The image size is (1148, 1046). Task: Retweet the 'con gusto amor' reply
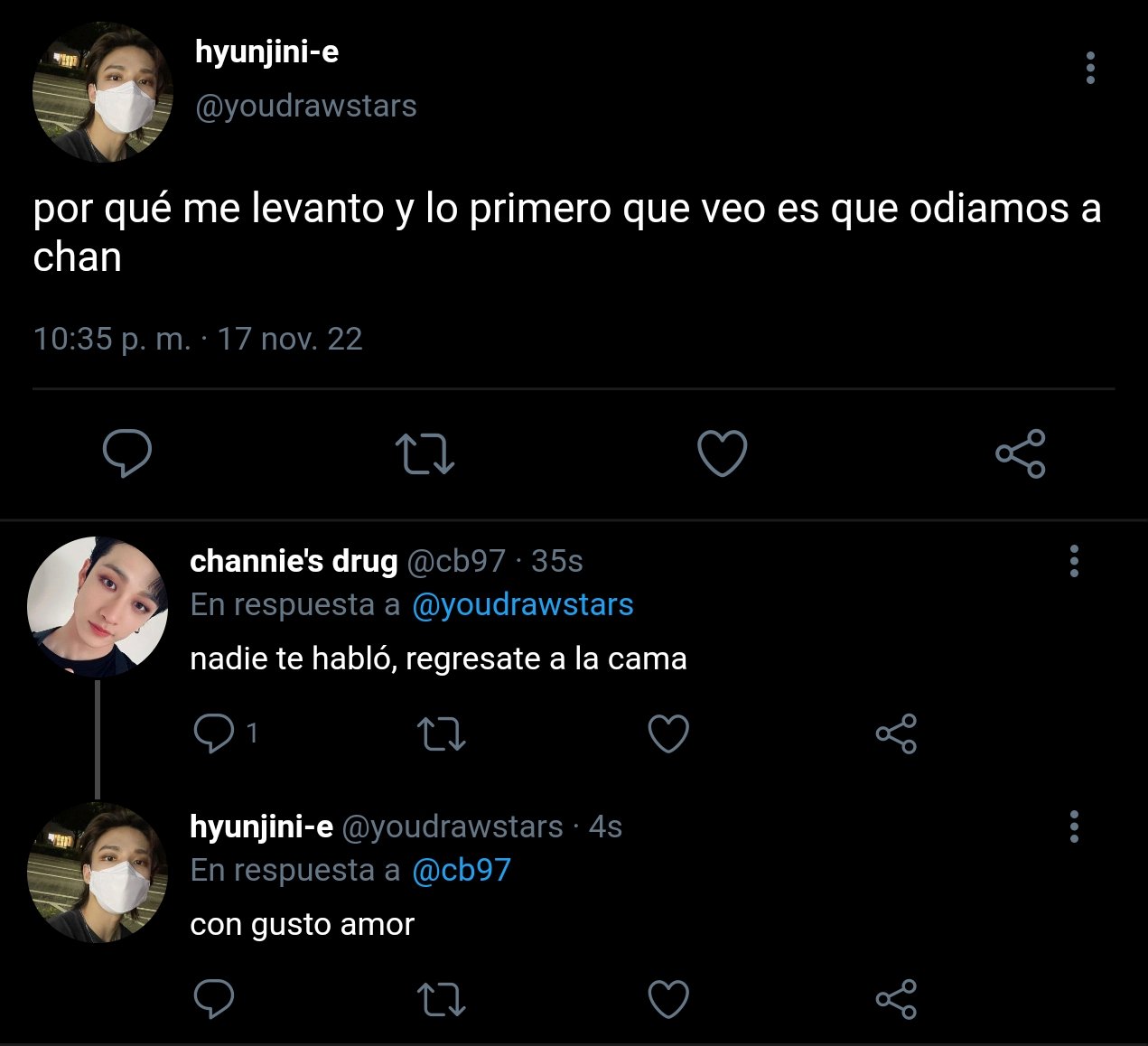point(443,999)
